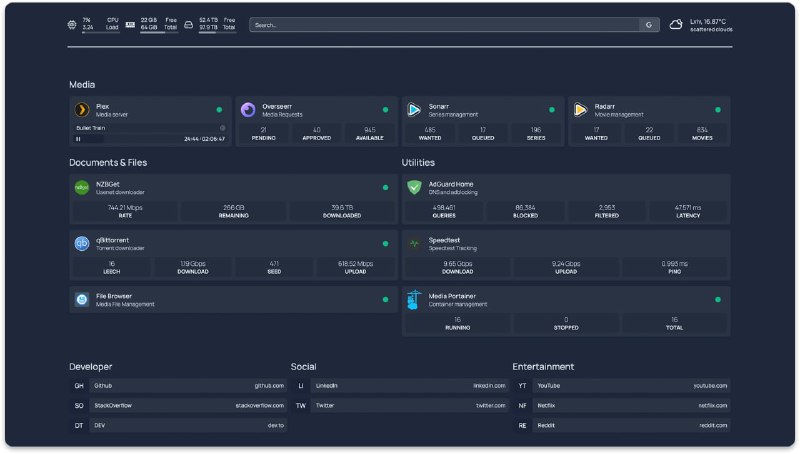Click Radarr MOVIES count 834

(702, 134)
